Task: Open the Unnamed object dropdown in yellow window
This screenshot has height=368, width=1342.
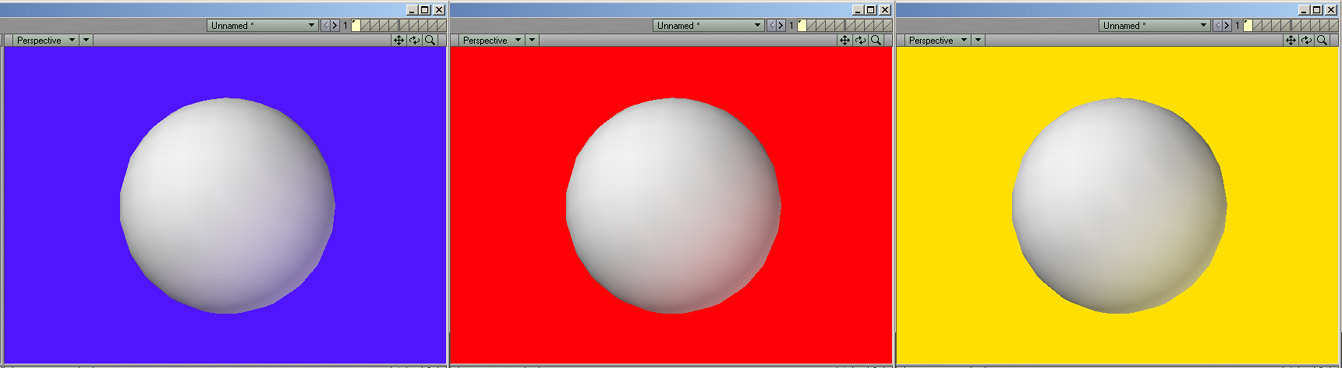Action: coord(1155,25)
